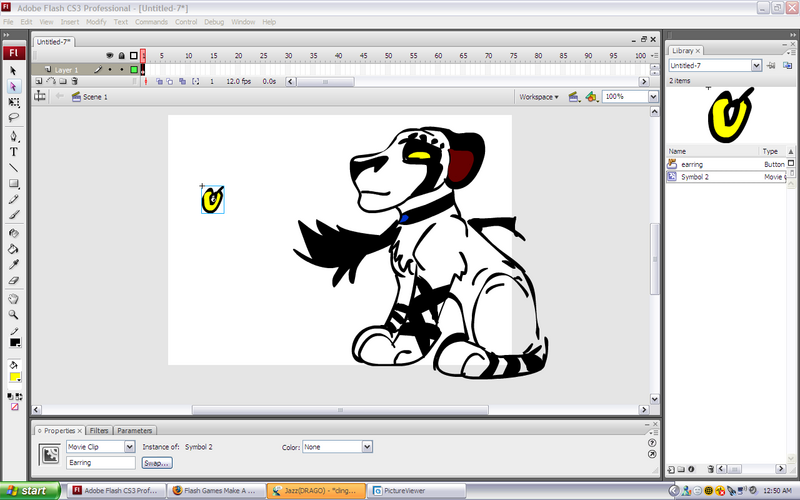Open the Color effect None dropdown
This screenshot has width=800, height=500.
click(367, 447)
